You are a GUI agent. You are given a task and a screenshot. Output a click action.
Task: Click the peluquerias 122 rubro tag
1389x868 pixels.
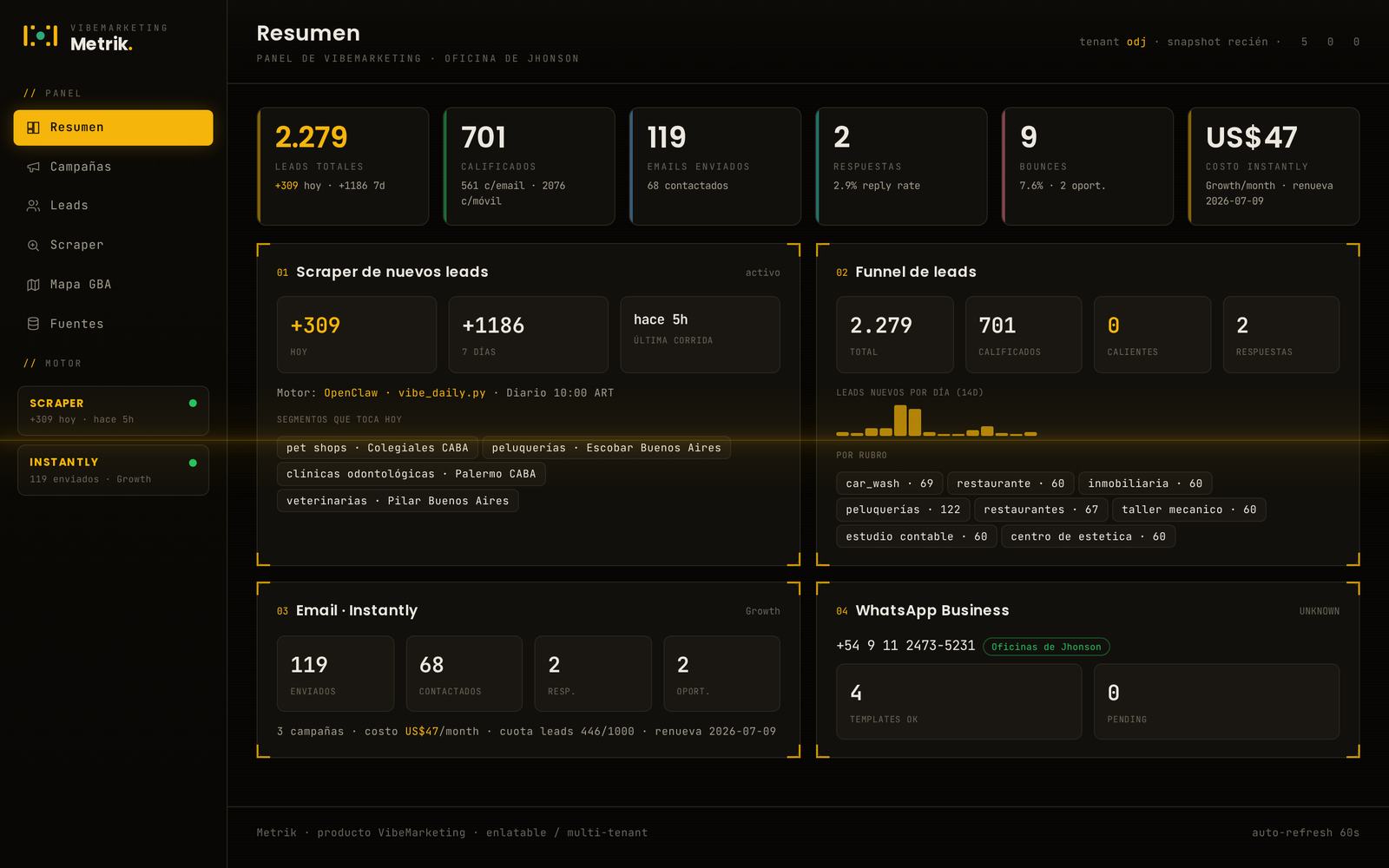(x=903, y=510)
